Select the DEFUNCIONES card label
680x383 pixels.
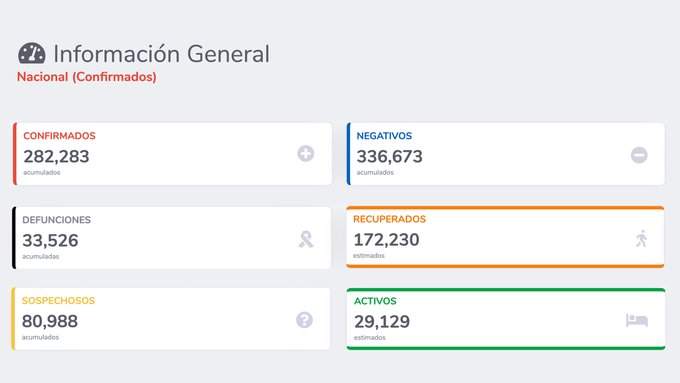coord(56,220)
